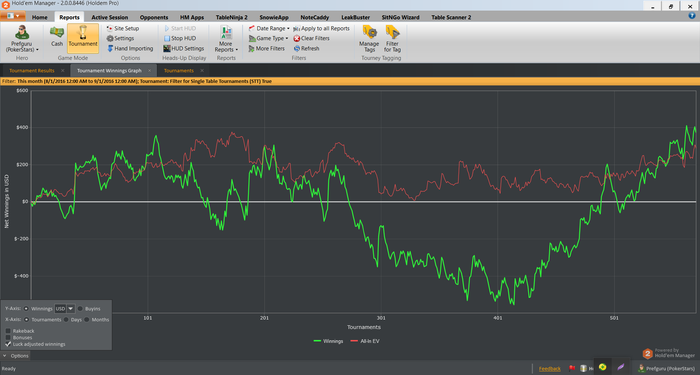This screenshot has width=700, height=375.
Task: Switch to the Home ribbon tab
Action: click(x=39, y=17)
